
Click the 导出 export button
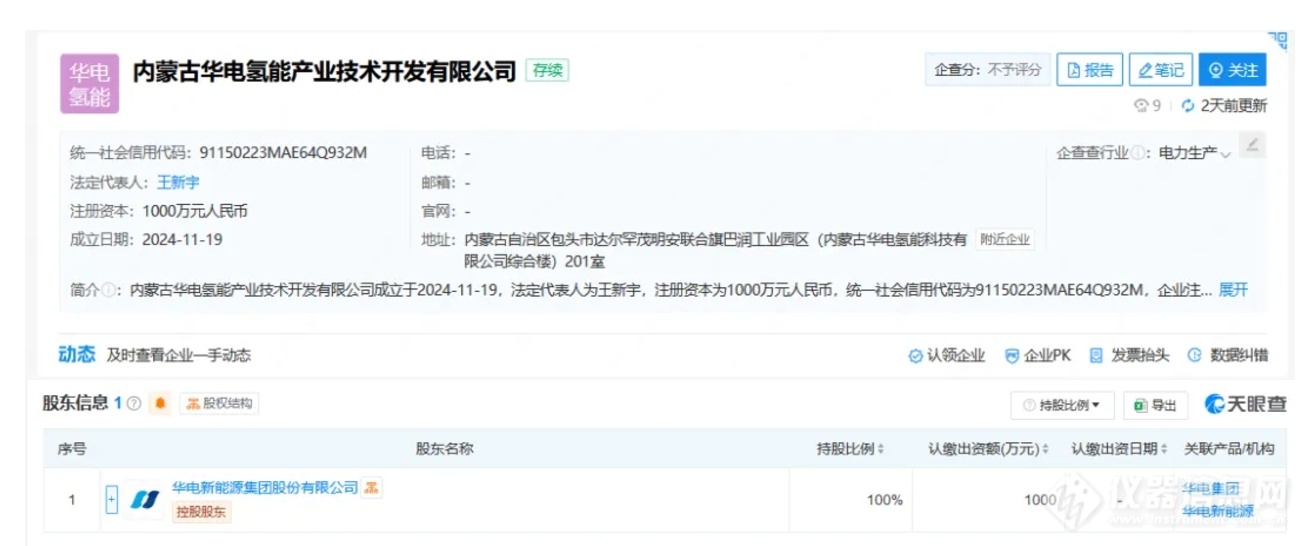point(1155,405)
